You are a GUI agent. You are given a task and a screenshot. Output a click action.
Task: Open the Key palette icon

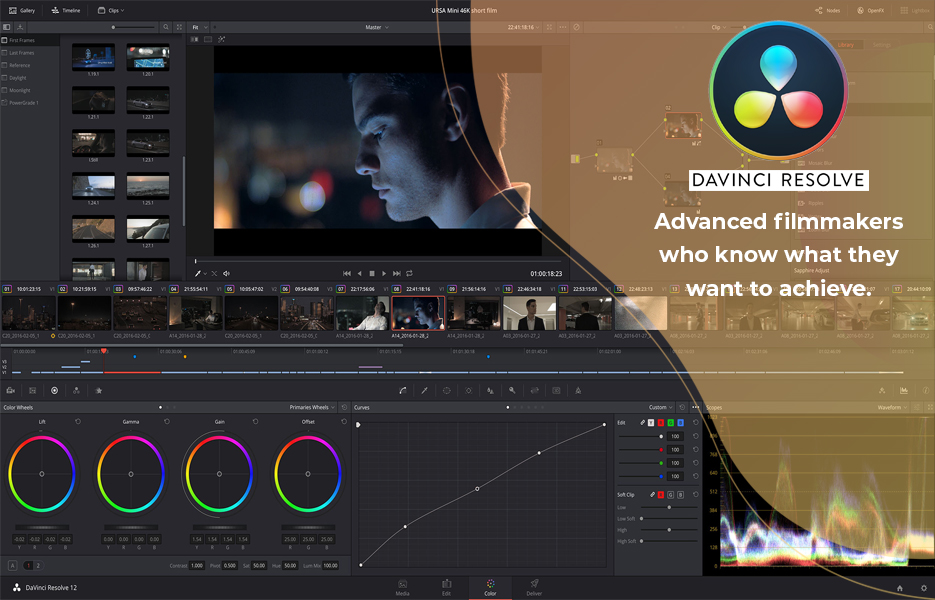[512, 391]
